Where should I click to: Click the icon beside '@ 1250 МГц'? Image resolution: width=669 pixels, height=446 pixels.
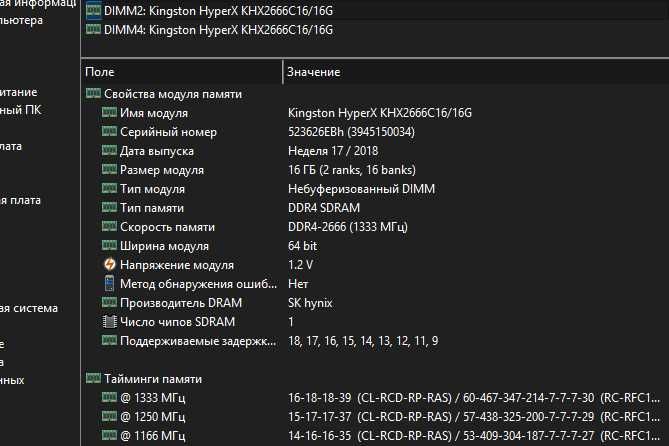109,416
